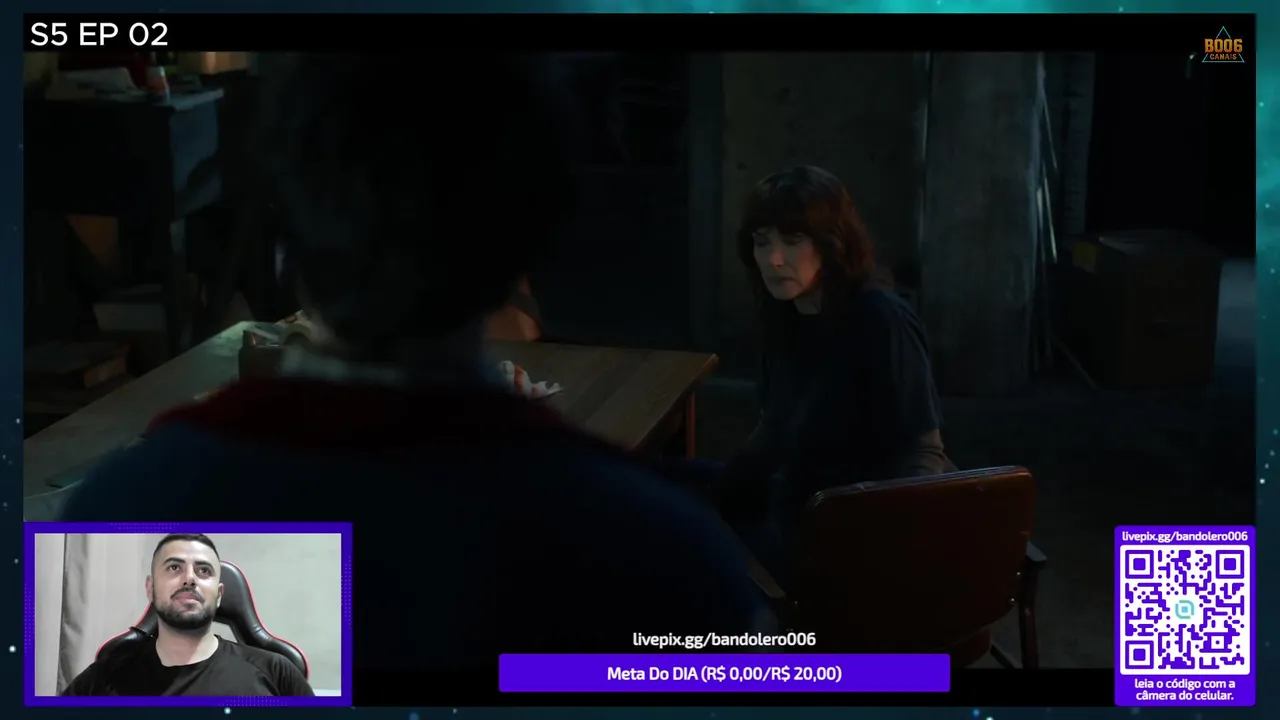
Task: Click the livepix QR code
Action: point(1185,610)
